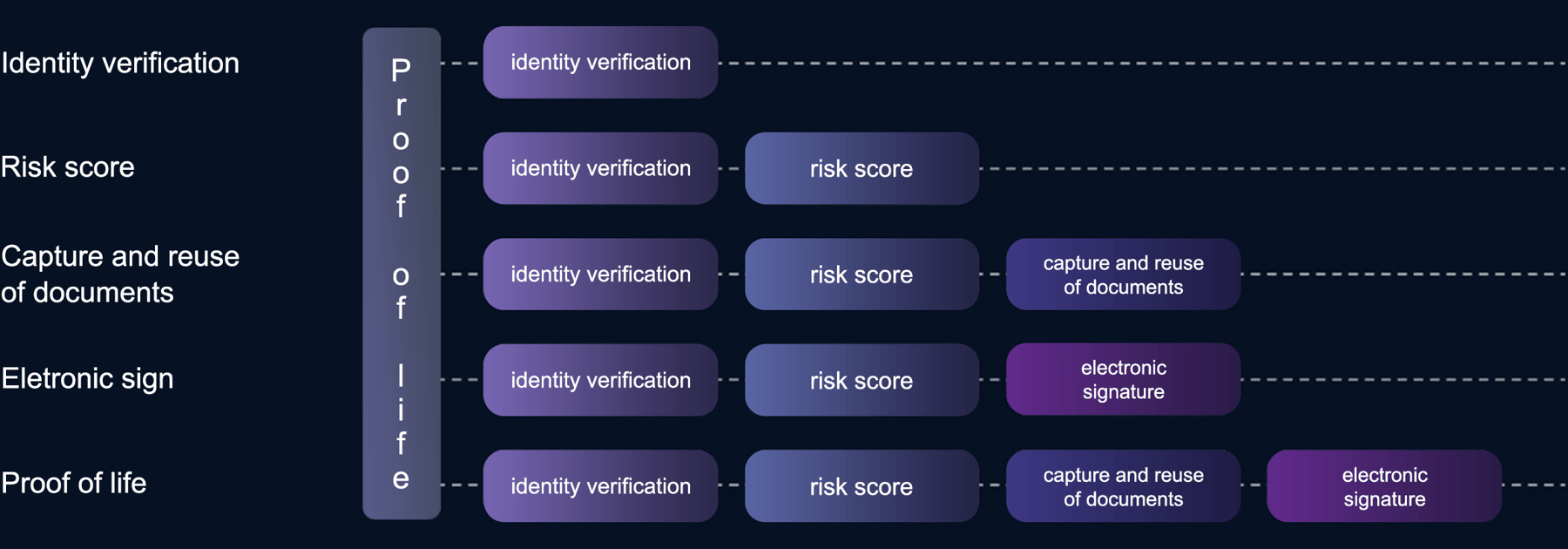Viewport: 1568px width, 549px height.
Task: Click electronic signature pill in the bottom row
Action: [x=1384, y=486]
